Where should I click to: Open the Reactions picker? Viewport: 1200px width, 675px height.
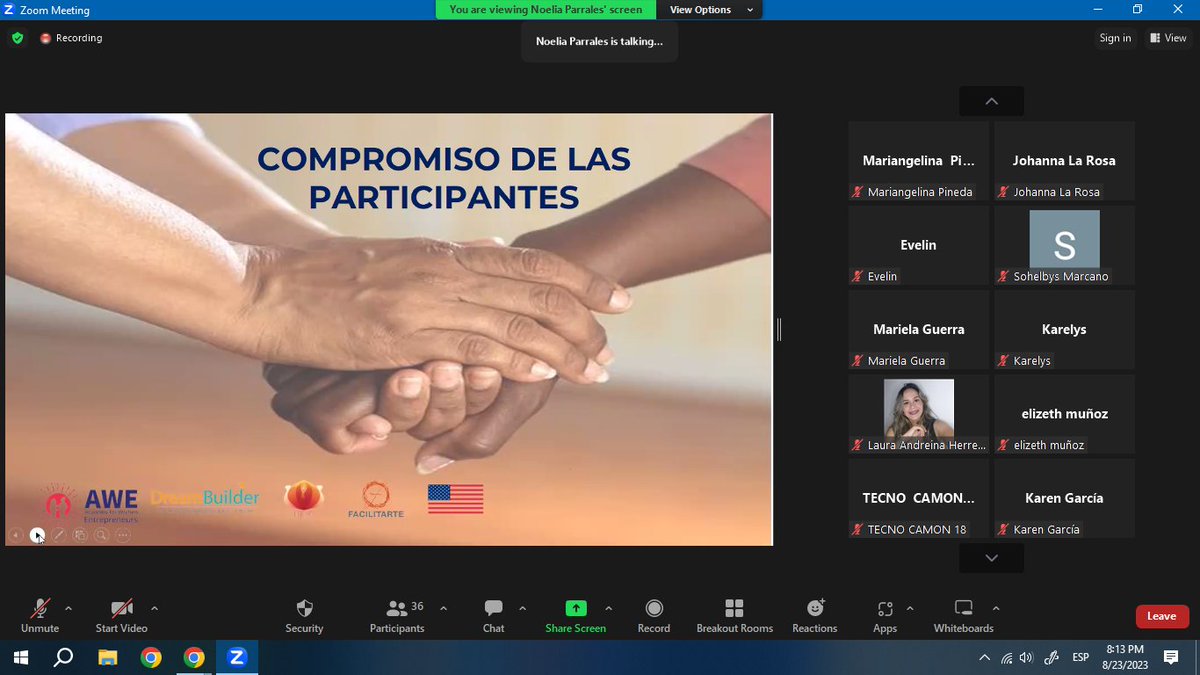tap(815, 615)
